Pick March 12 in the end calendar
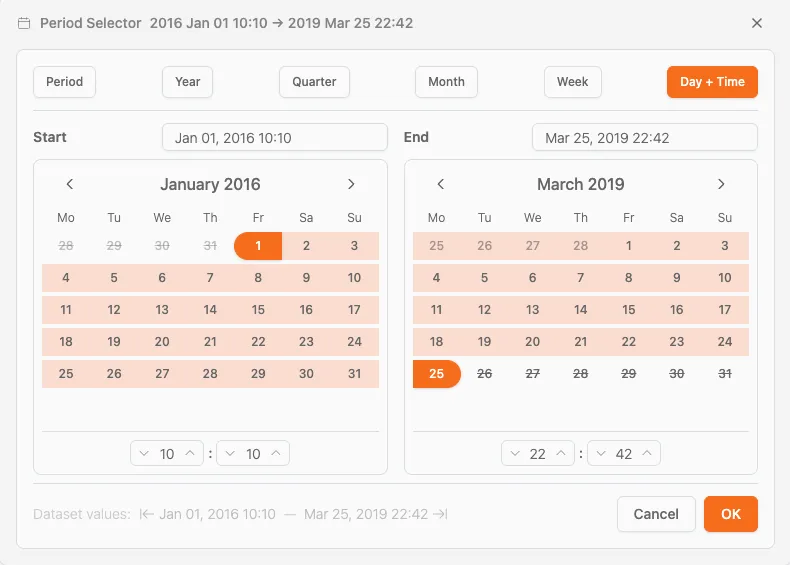This screenshot has height=565, width=790. coord(485,310)
